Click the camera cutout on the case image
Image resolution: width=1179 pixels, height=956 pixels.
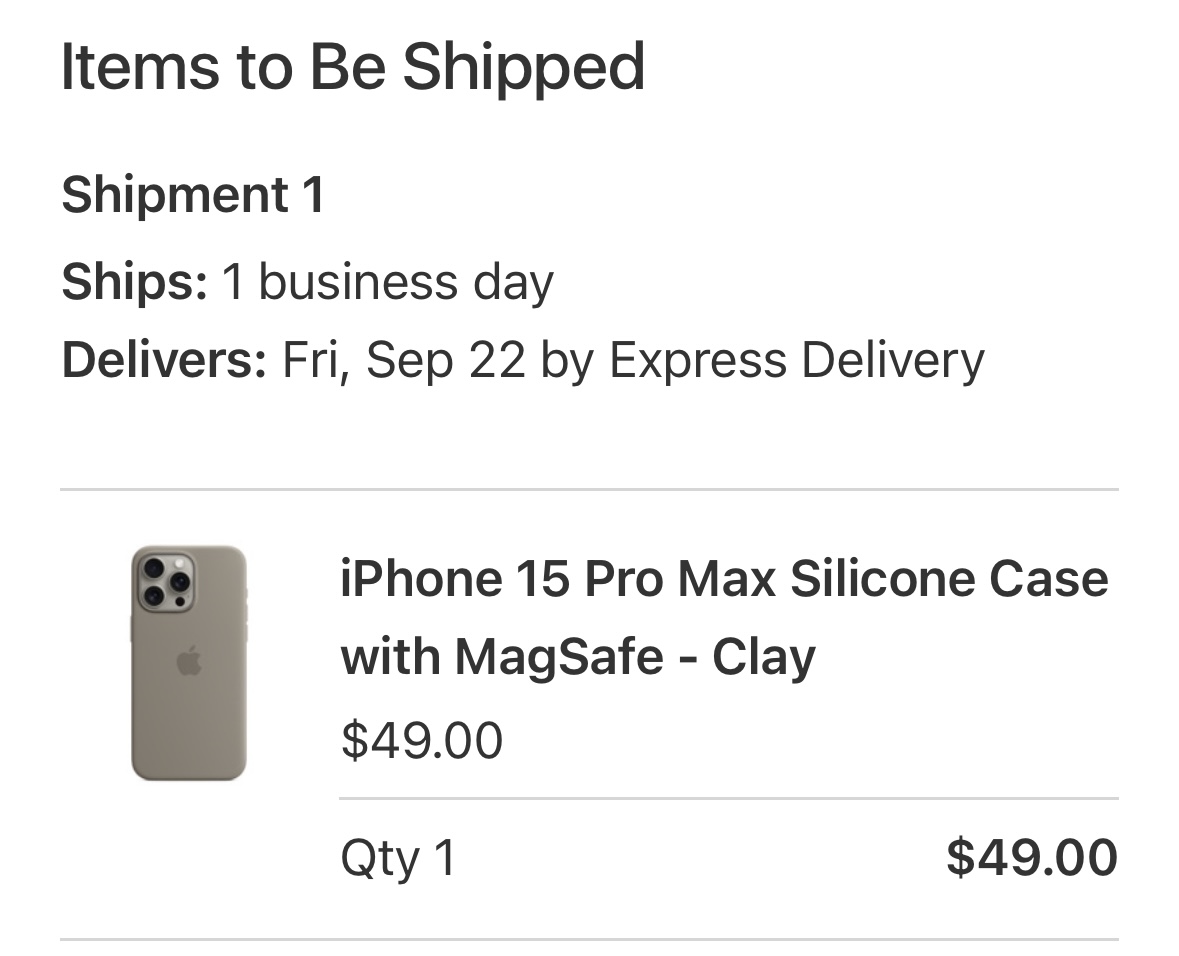[x=166, y=581]
